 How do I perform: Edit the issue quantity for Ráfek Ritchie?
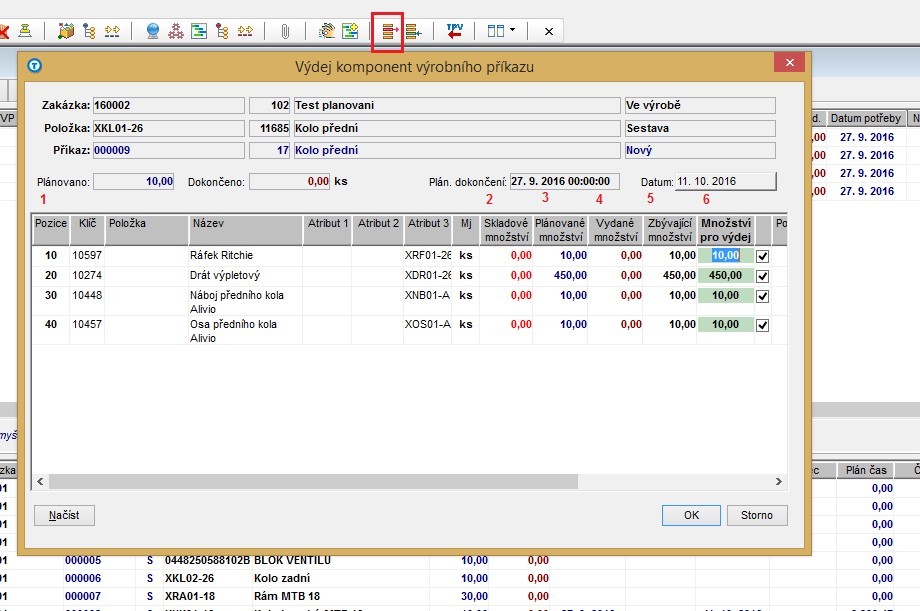coord(726,255)
